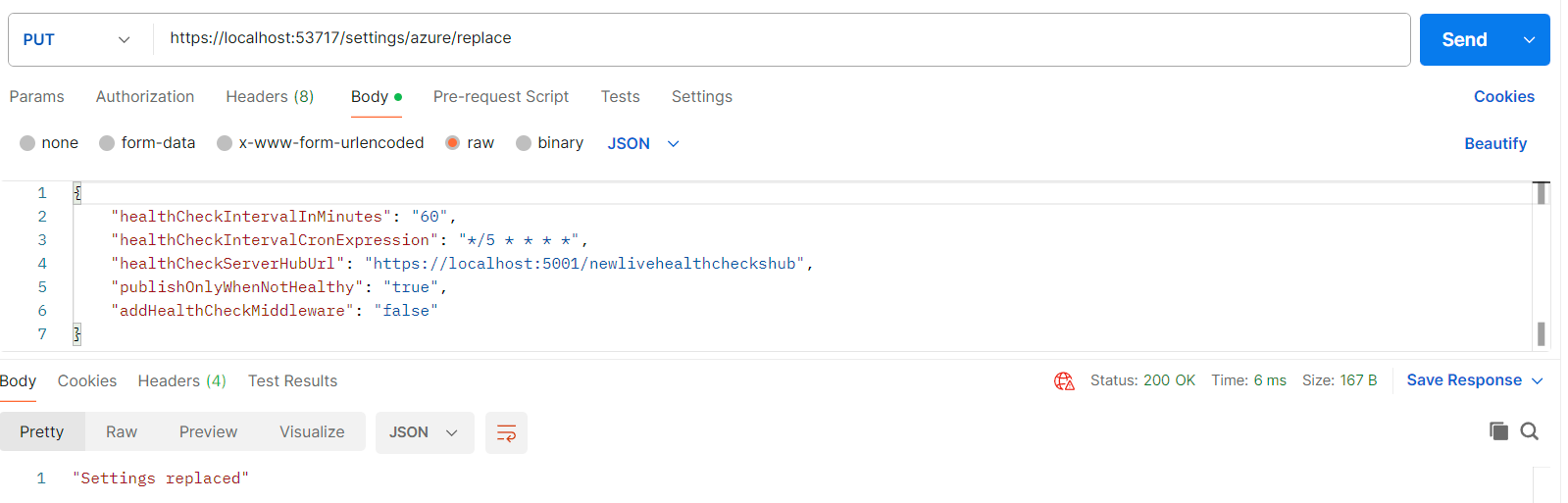Click the healthCheckIntervalInMinutes value "60"
The height and width of the screenshot is (503, 1568).
430,217
